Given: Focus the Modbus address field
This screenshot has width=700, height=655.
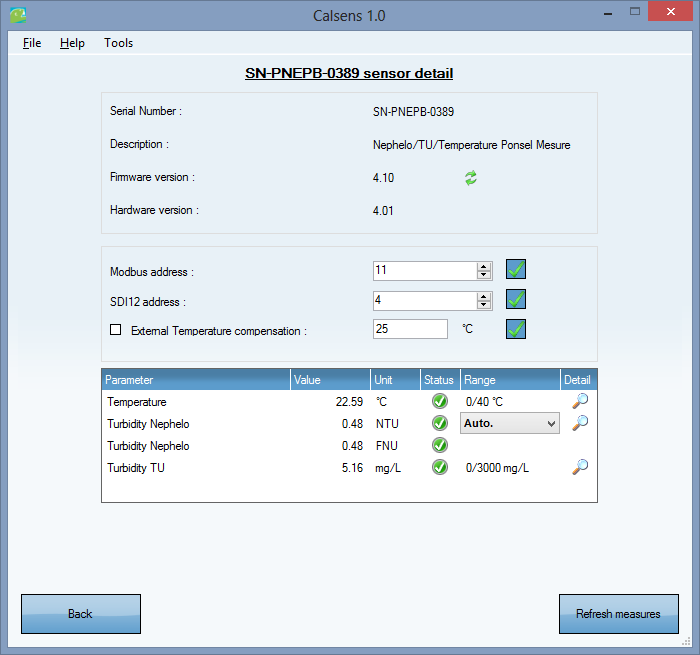Looking at the screenshot, I should coord(425,271).
